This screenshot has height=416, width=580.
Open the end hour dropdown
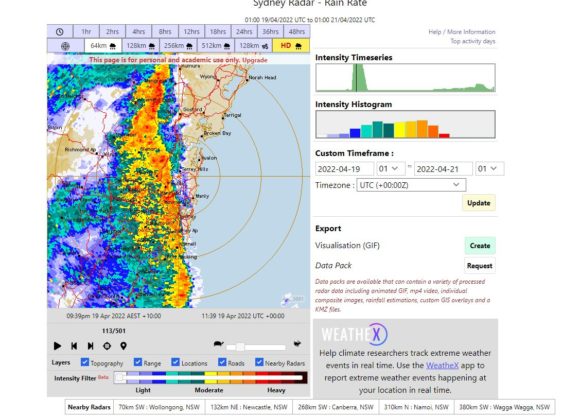click(x=489, y=169)
